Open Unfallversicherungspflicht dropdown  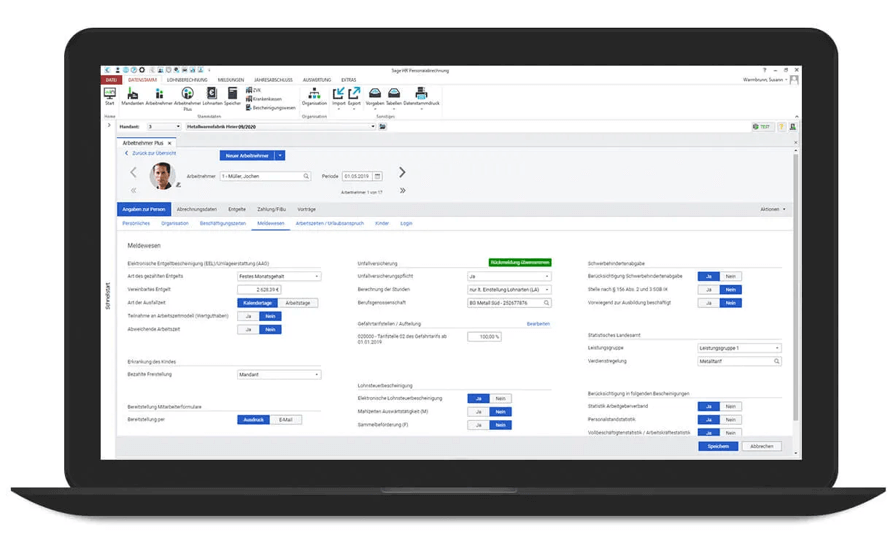point(509,276)
